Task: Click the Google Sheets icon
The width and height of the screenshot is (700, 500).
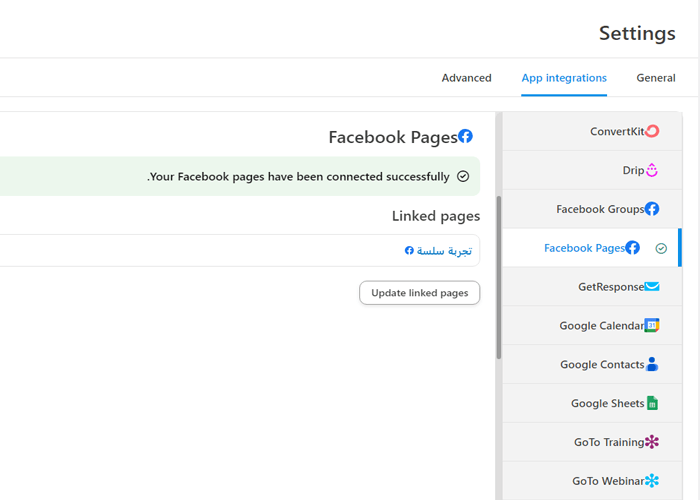Action: 652,403
